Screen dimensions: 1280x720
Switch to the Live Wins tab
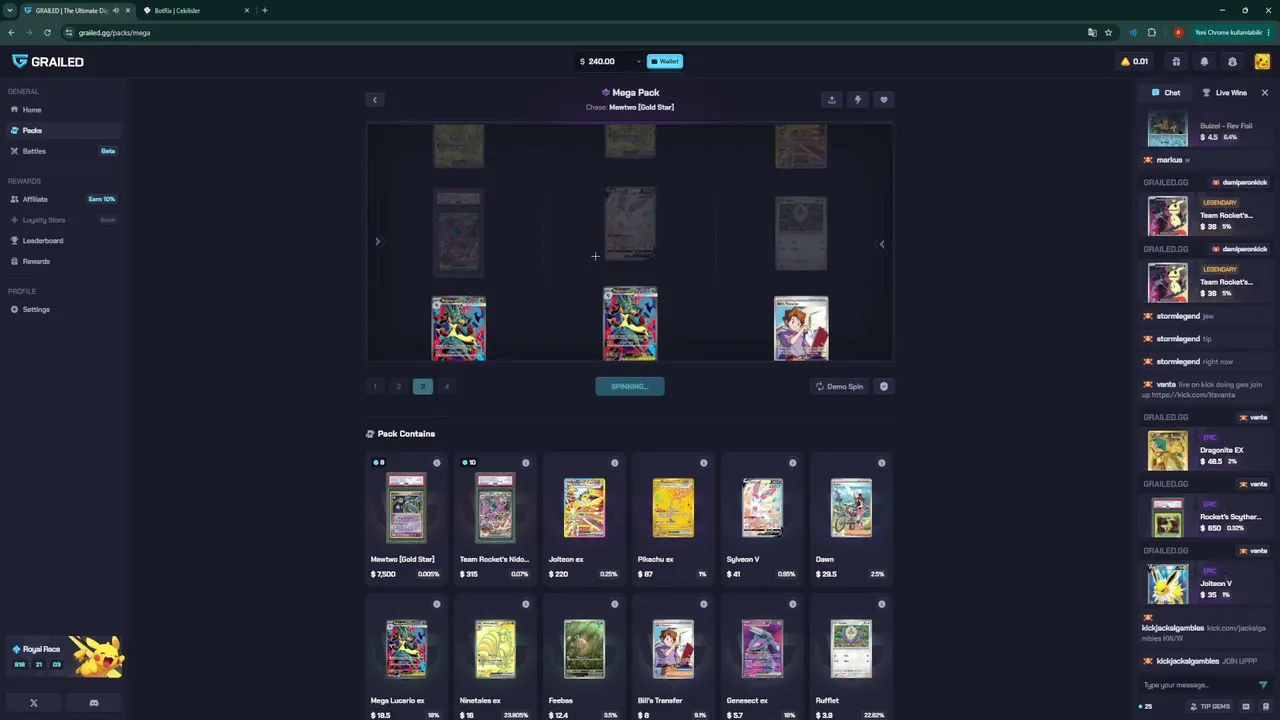[x=1224, y=93]
